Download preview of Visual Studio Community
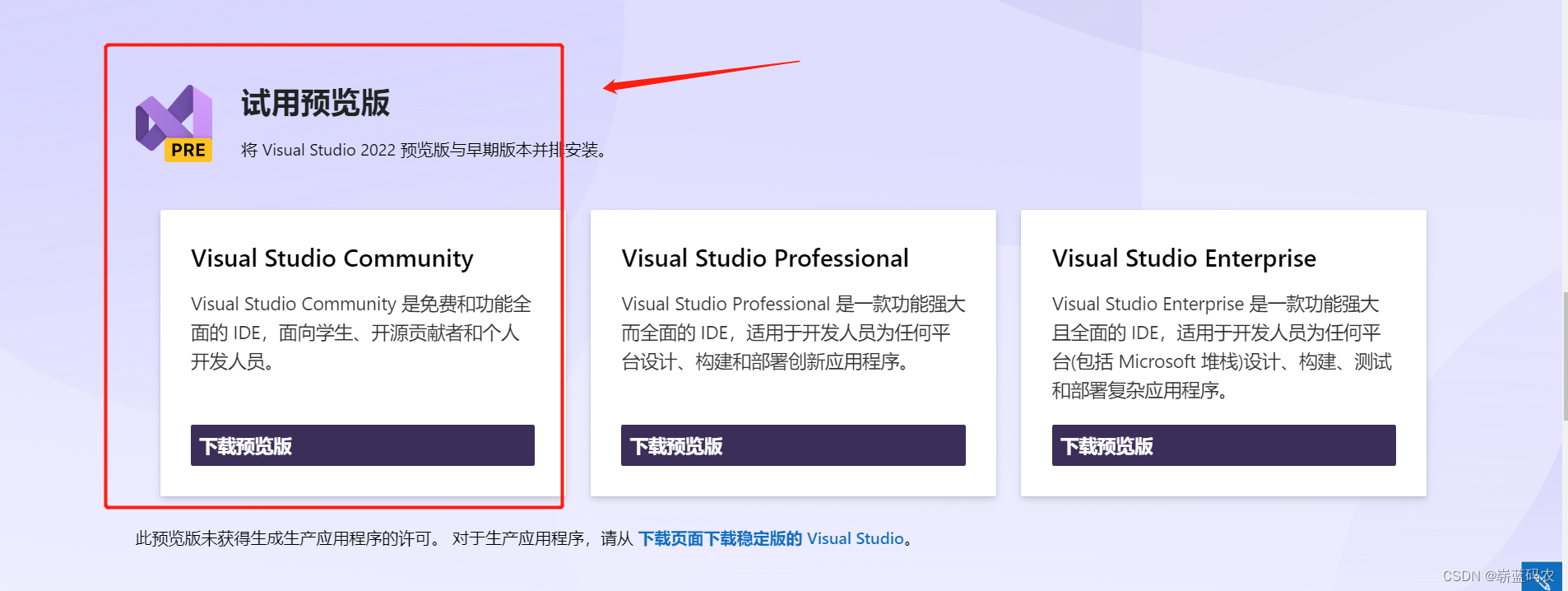The image size is (1568, 591). pos(363,445)
